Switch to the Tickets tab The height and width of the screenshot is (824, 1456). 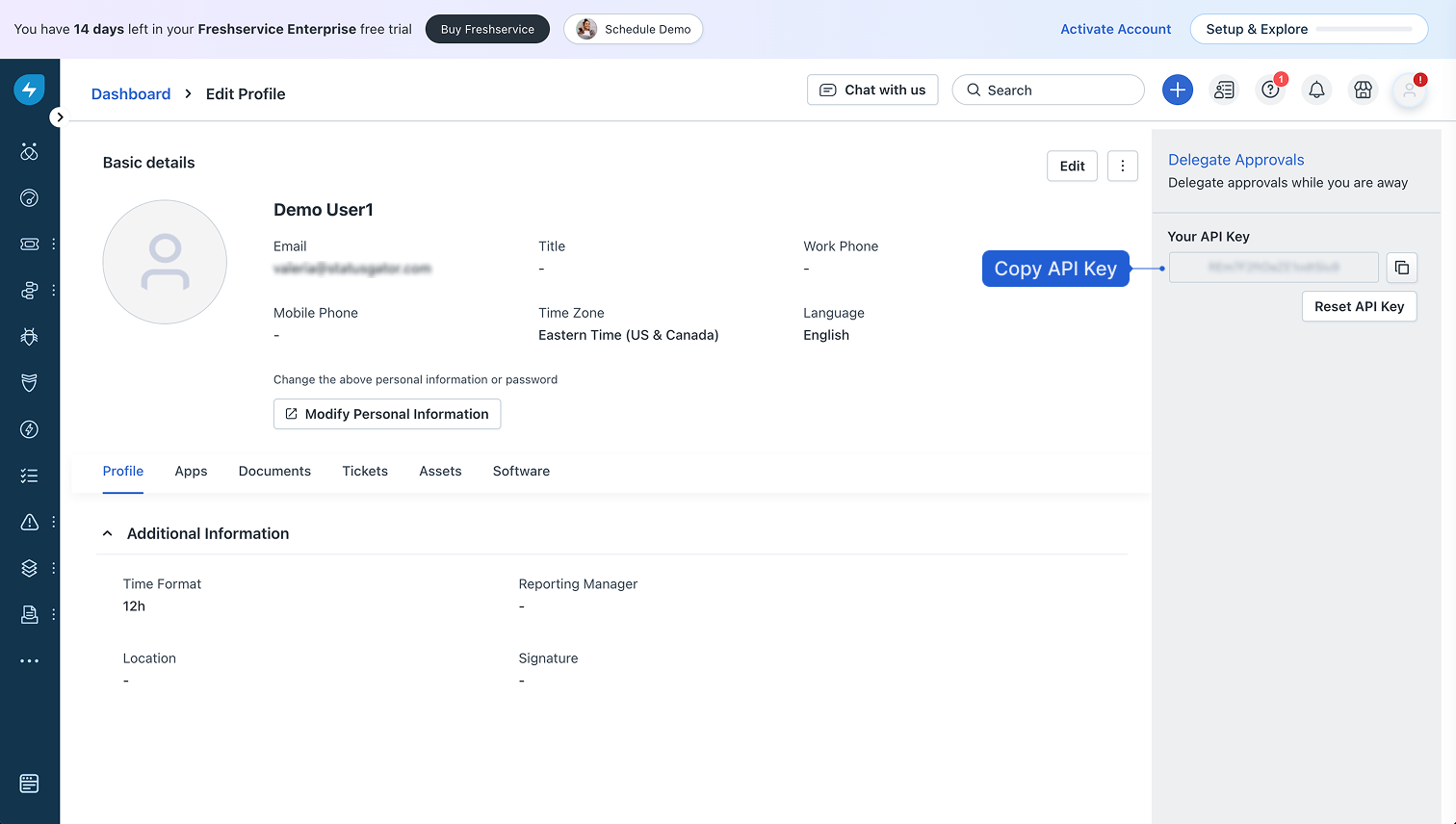coord(365,471)
